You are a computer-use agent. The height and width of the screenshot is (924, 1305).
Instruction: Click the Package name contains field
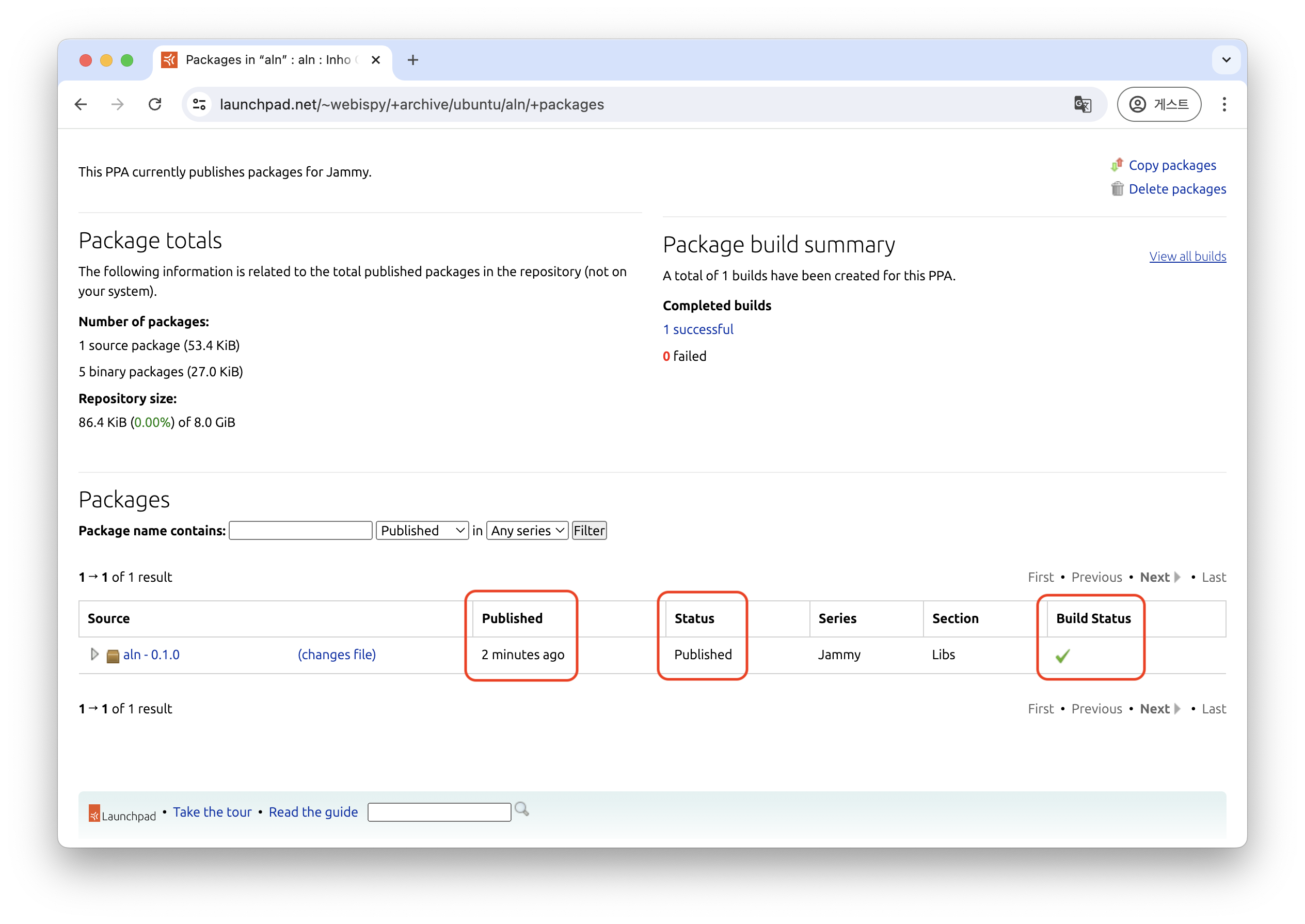300,530
